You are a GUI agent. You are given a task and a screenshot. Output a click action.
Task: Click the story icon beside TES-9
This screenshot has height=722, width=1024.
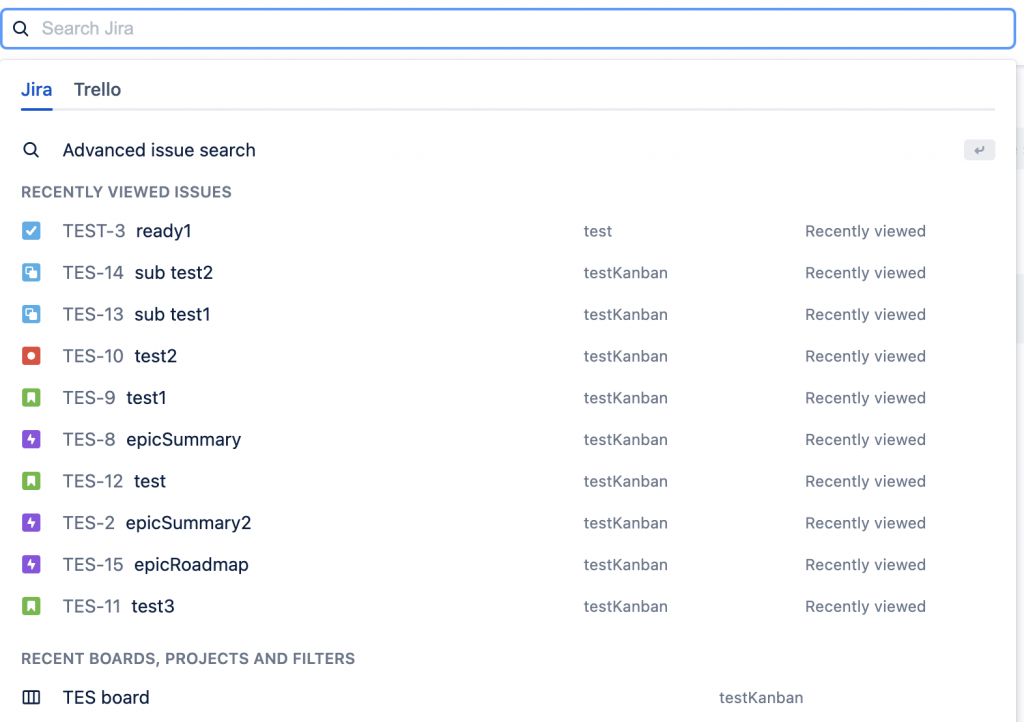[x=31, y=398]
